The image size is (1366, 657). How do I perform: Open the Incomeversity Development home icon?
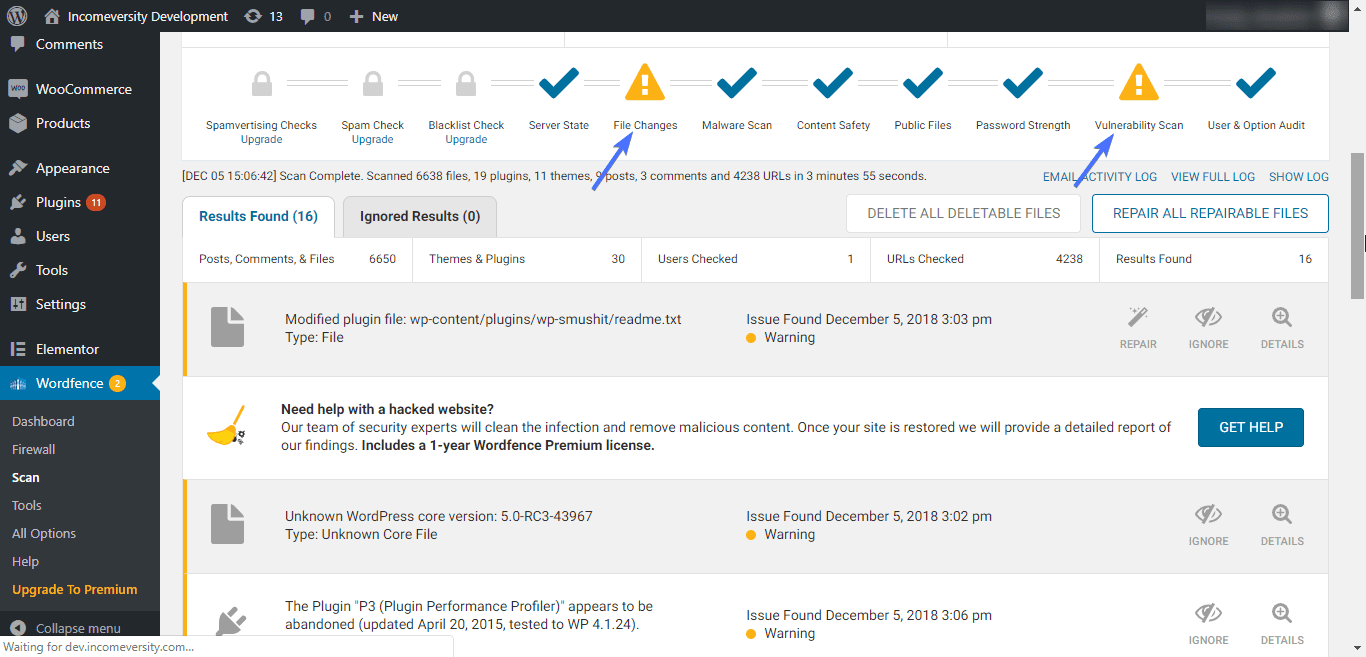(52, 16)
